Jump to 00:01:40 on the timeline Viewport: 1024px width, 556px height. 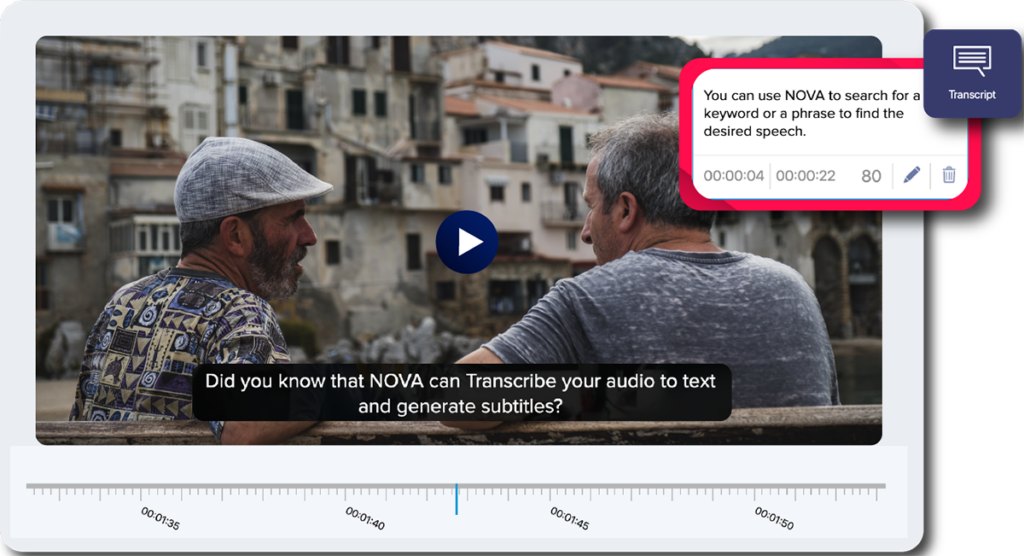coord(365,518)
